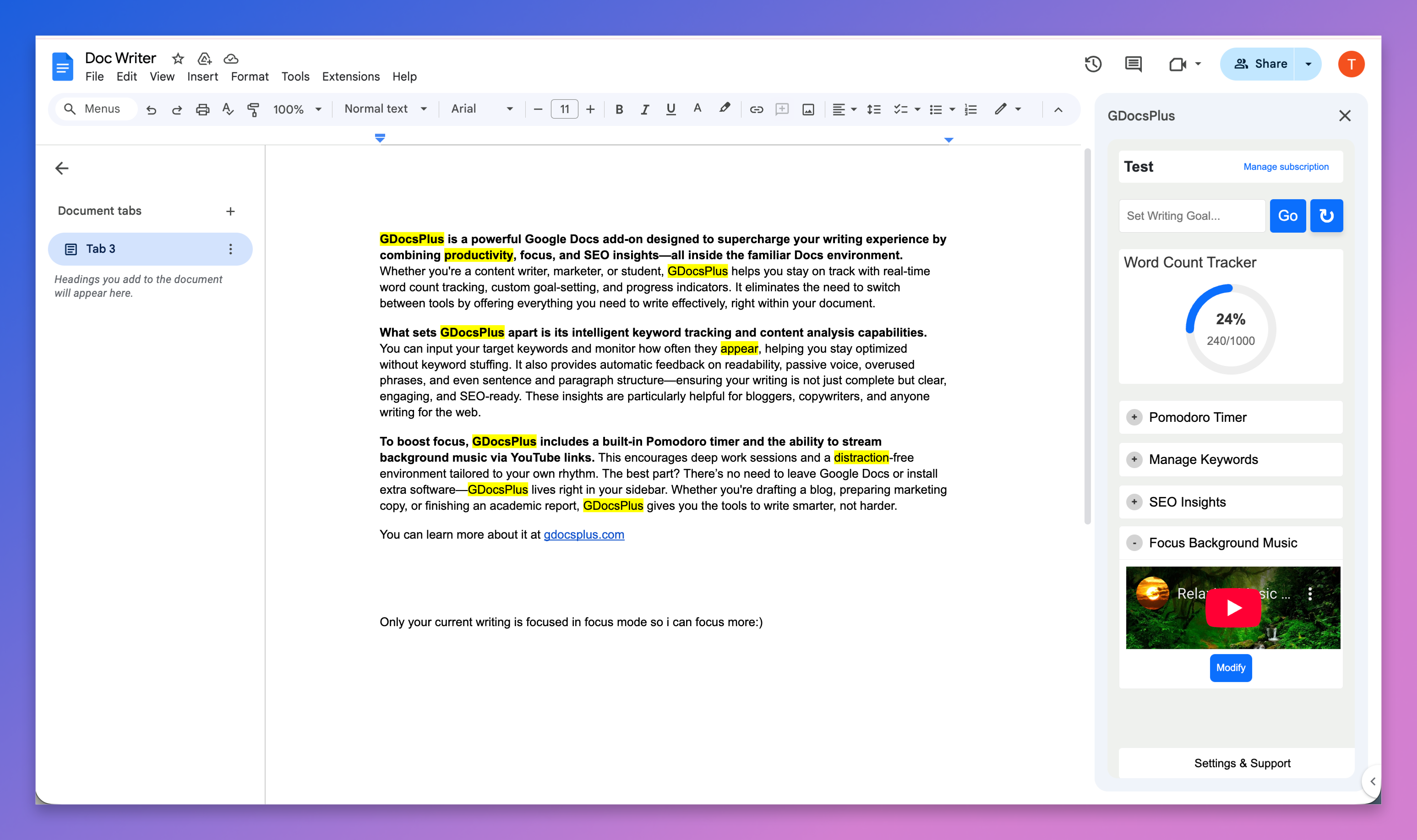Open the Normal text style dropdown
Viewport: 1417px width, 840px height.
(385, 109)
